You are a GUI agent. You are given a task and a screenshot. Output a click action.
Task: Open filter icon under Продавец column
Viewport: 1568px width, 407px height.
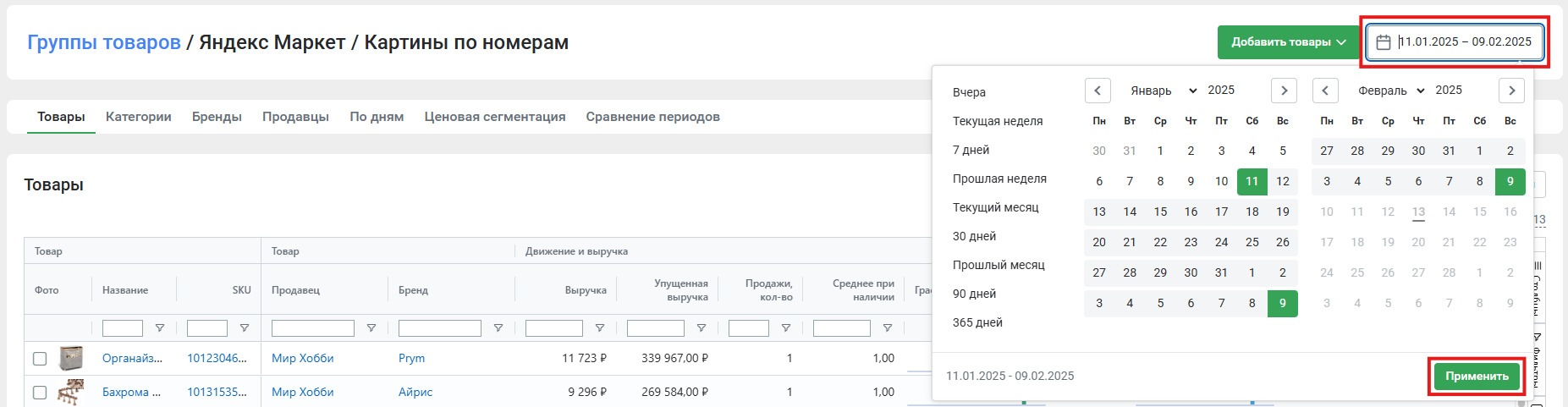[371, 328]
